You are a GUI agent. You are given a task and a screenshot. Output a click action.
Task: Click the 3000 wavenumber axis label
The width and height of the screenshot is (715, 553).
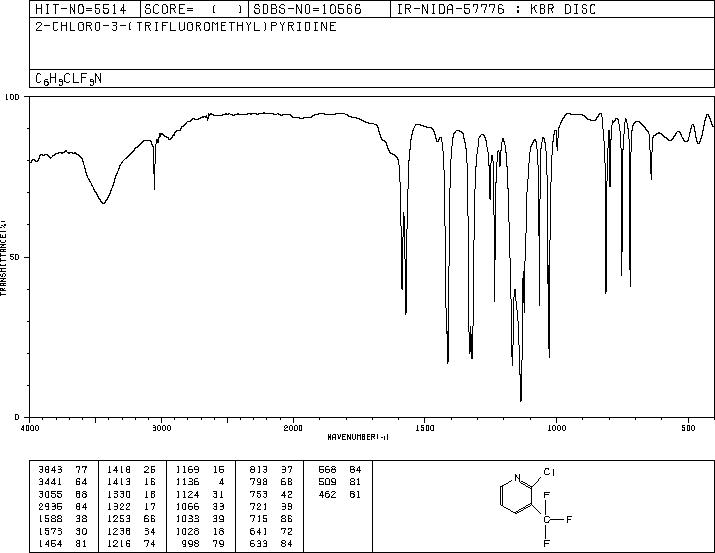(x=161, y=428)
